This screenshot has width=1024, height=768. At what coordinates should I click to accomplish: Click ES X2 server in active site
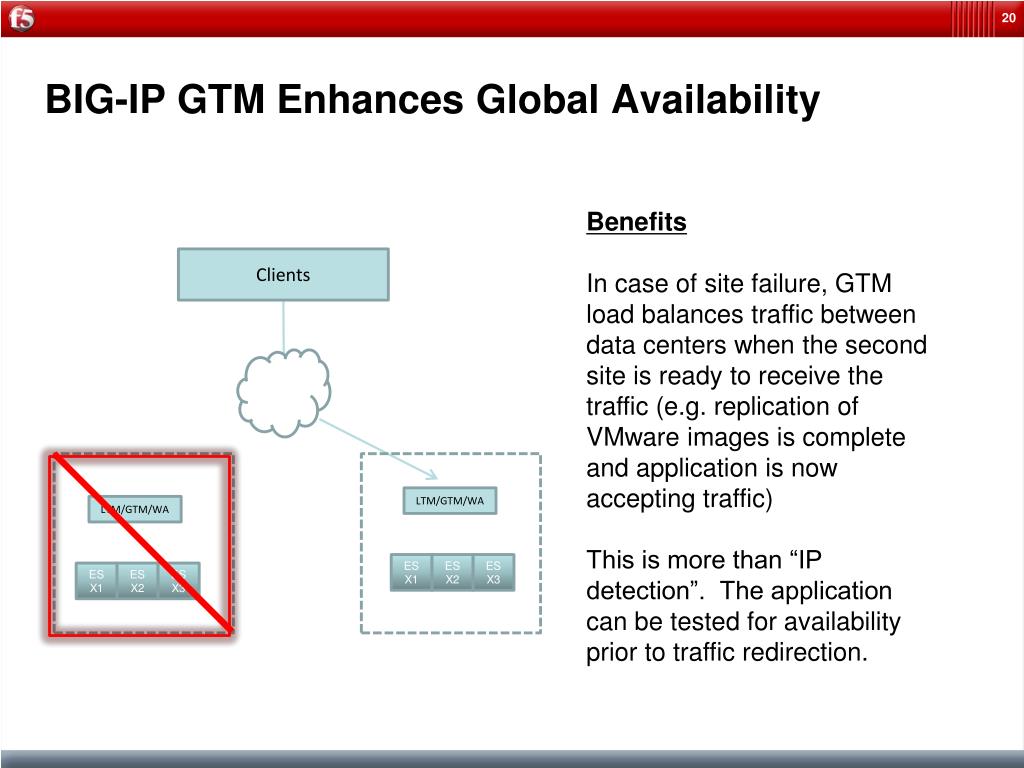click(452, 572)
